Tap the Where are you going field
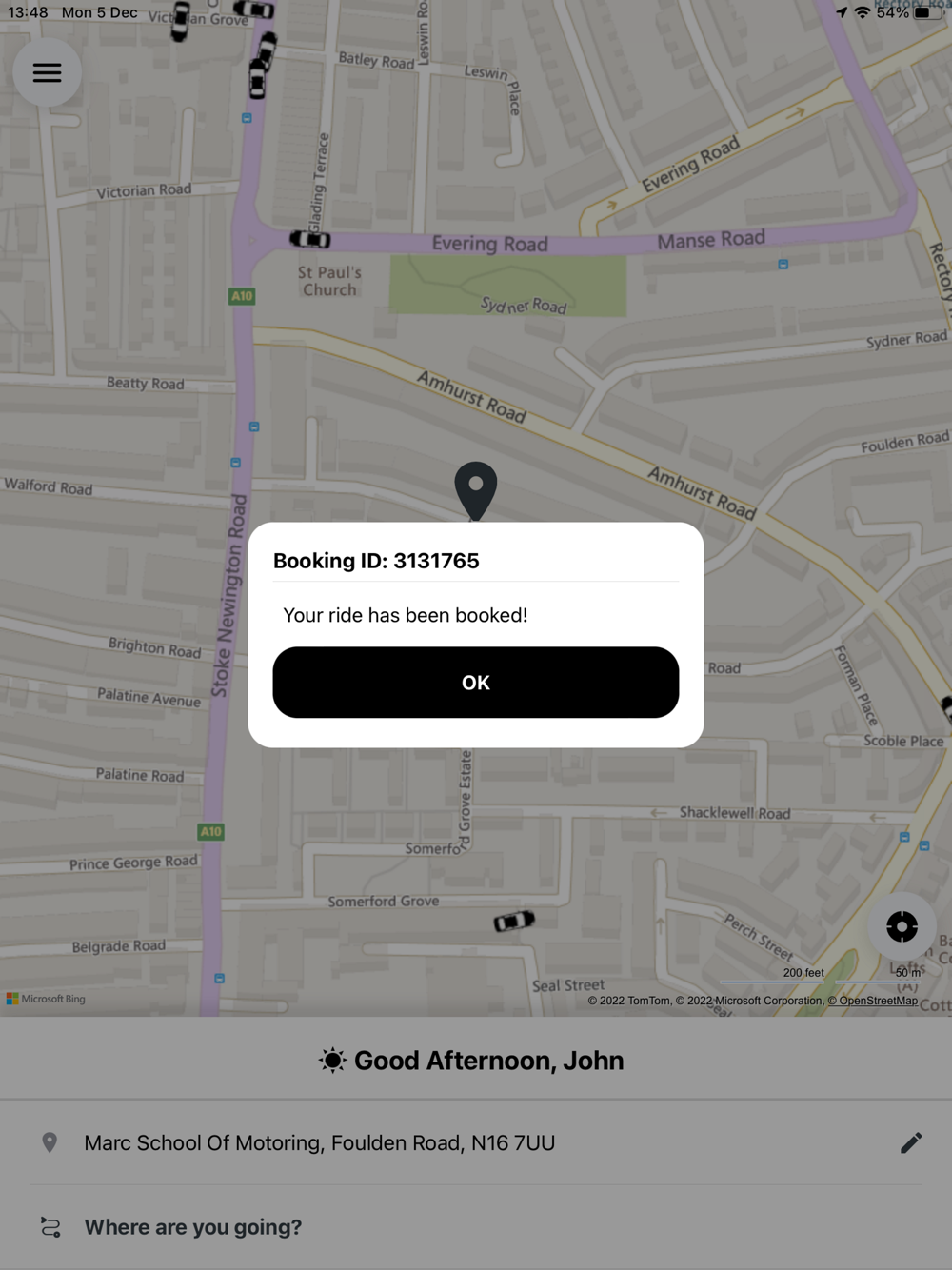The width and height of the screenshot is (952, 1270). click(x=476, y=1227)
